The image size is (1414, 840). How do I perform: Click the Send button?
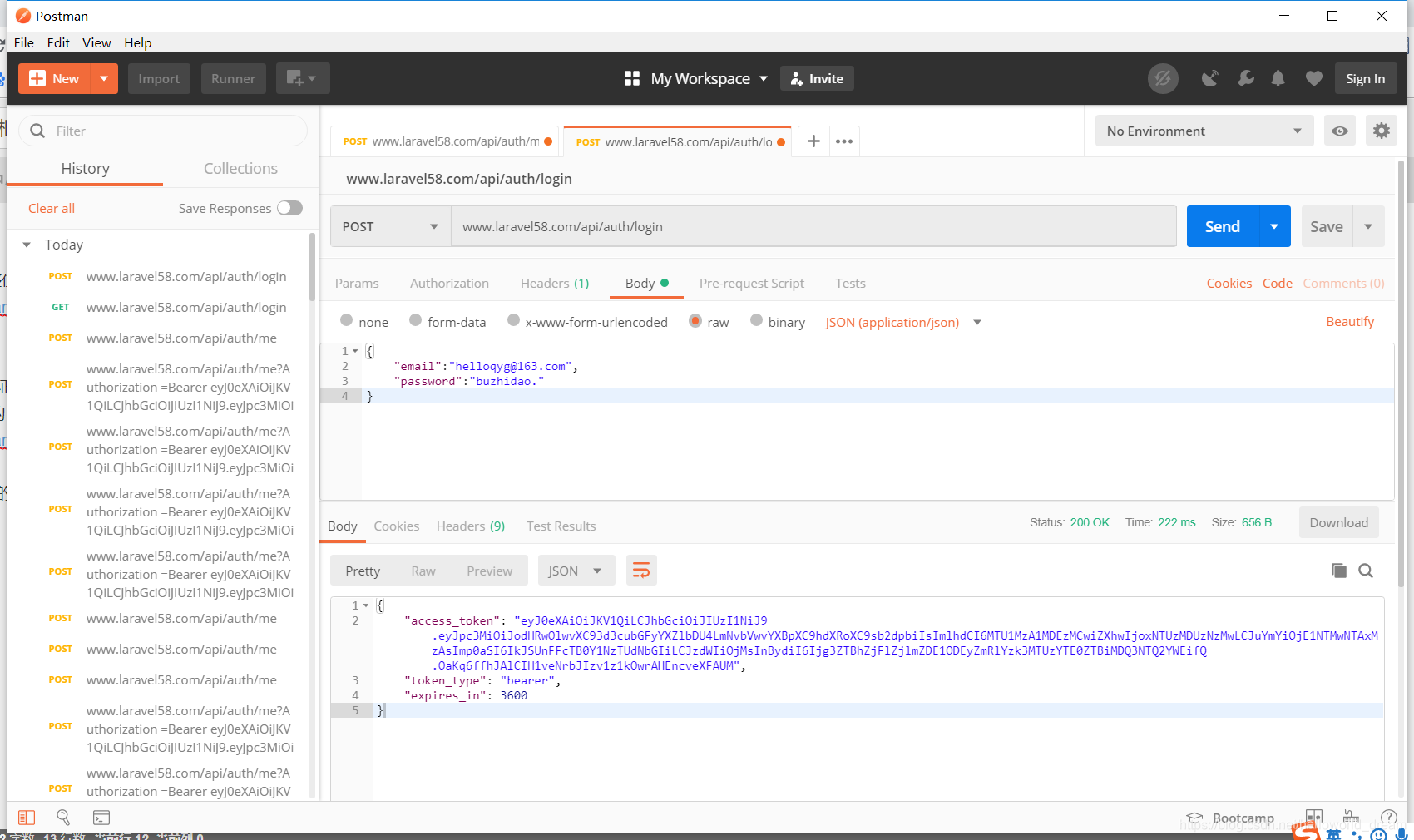(x=1222, y=226)
